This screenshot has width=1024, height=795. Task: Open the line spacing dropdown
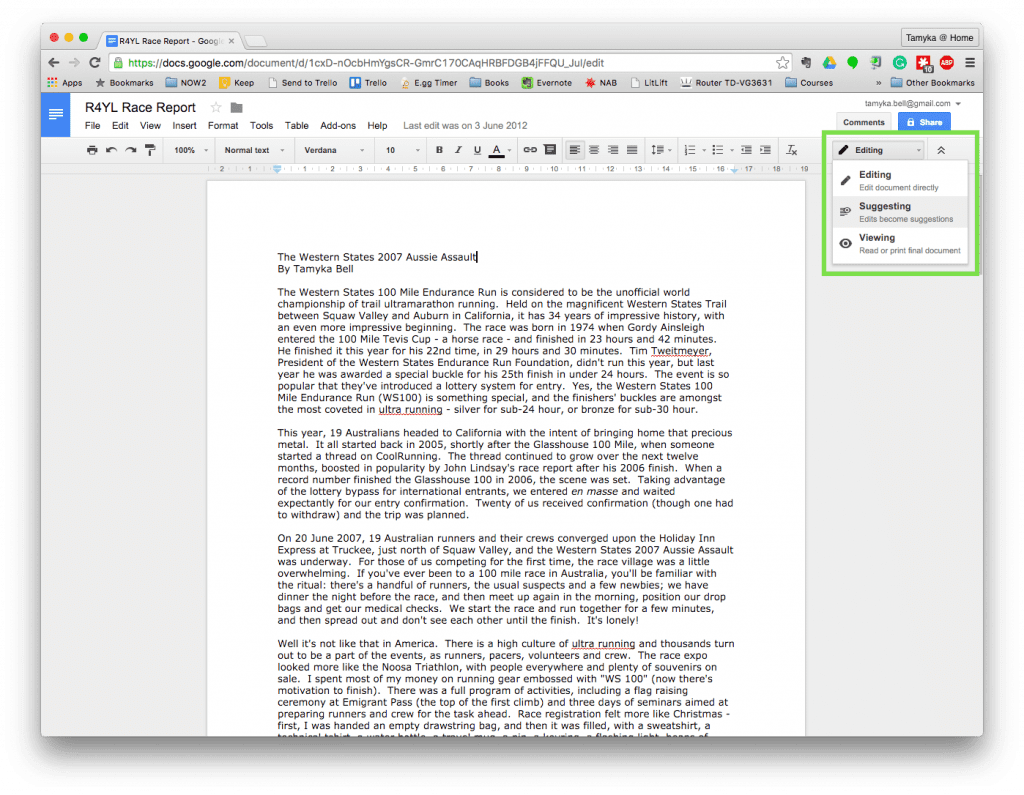coord(661,150)
